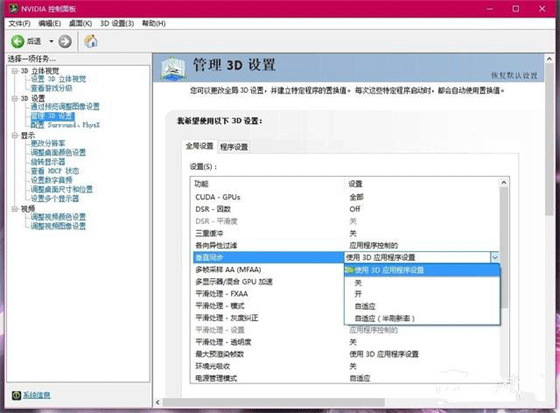Toggle the vertical sync combo box arrow
Screen dimensions: 560x413
[495, 257]
